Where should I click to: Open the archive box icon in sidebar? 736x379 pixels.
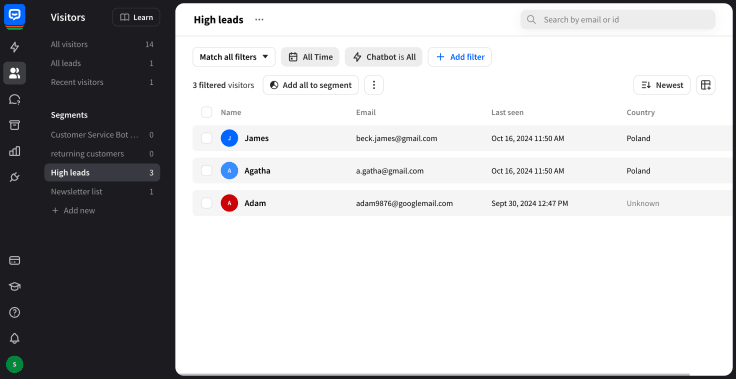(x=15, y=125)
